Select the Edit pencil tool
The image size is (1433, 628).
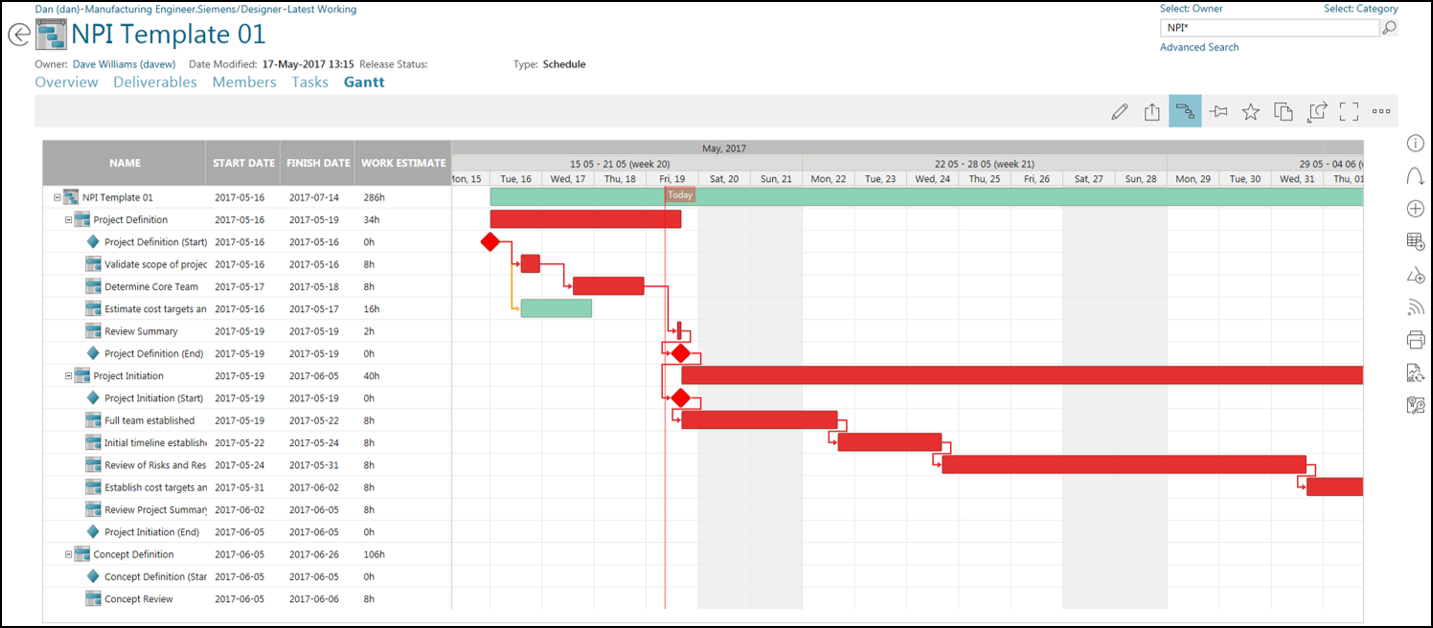1119,112
